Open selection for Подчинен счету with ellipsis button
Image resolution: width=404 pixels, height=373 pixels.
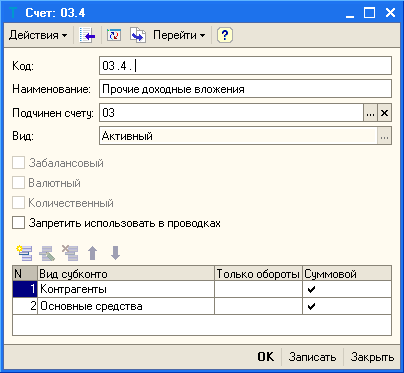tap(370, 113)
